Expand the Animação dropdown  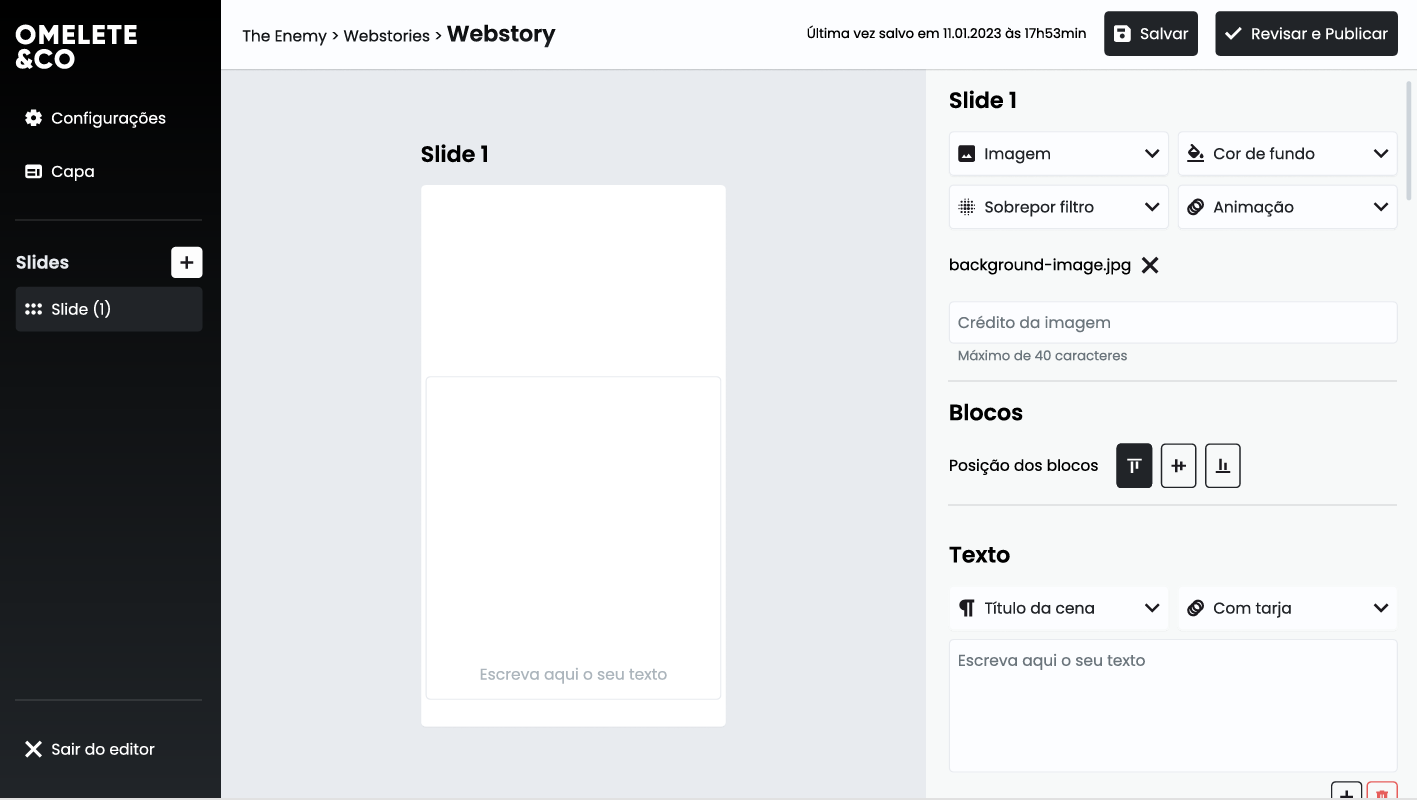[x=1287, y=206]
